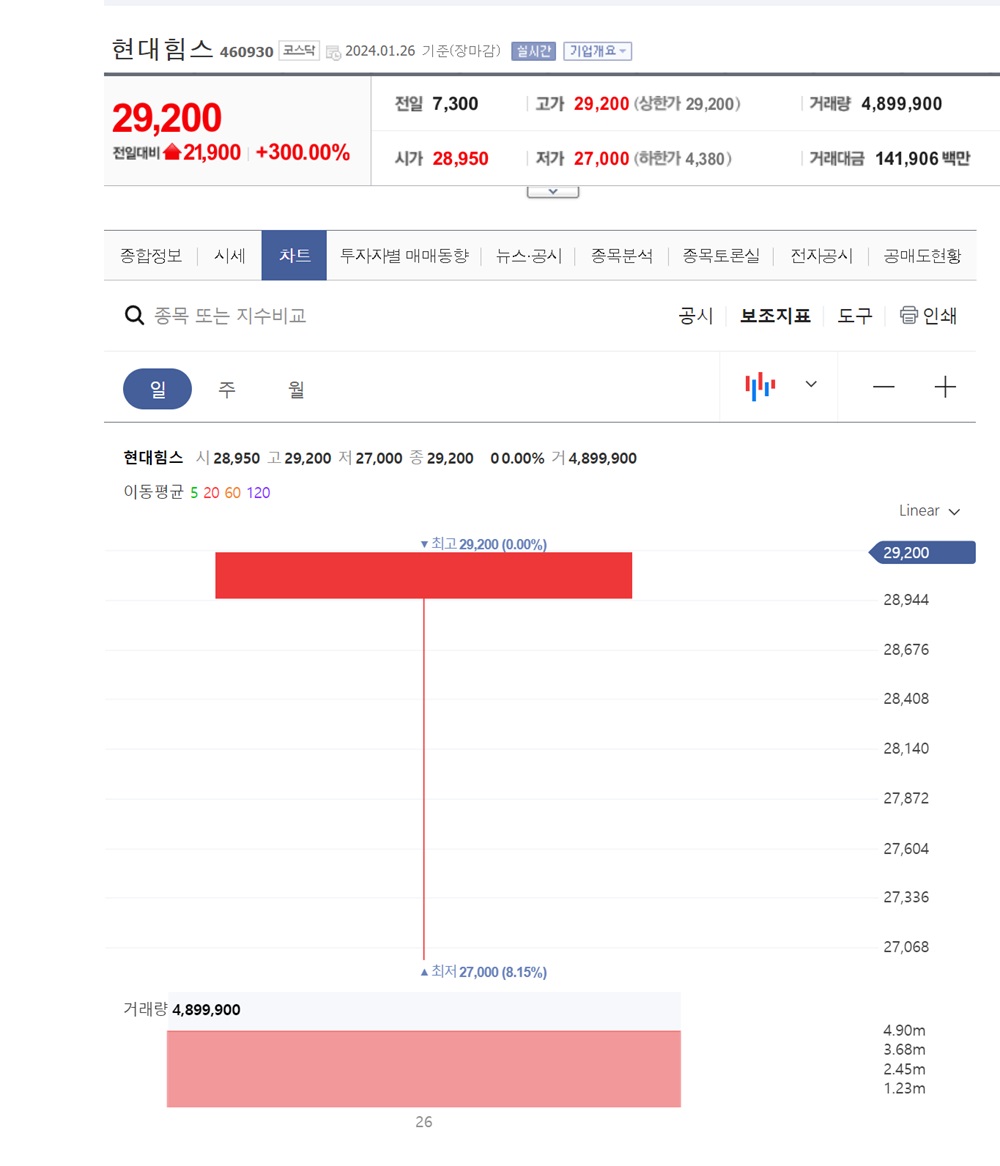Switch to the 공매도현황 tab
1000x1166 pixels.
[x=922, y=256]
